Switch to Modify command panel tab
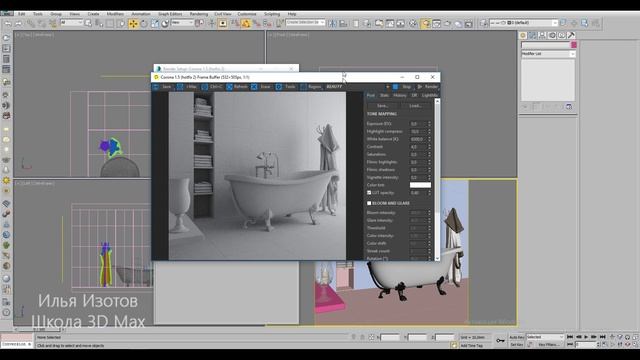The image size is (640, 360). coord(533,35)
